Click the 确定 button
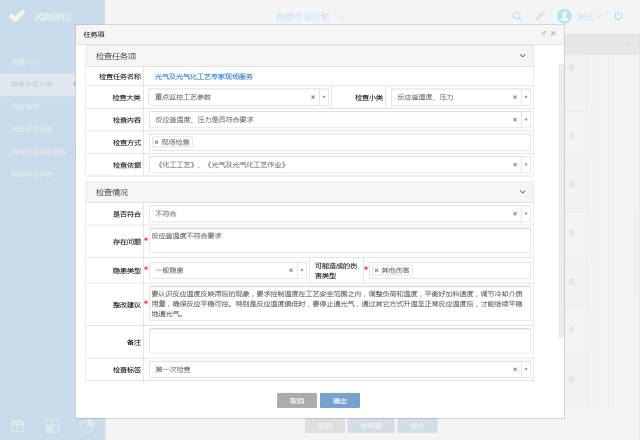This screenshot has height=440, width=640. [340, 400]
